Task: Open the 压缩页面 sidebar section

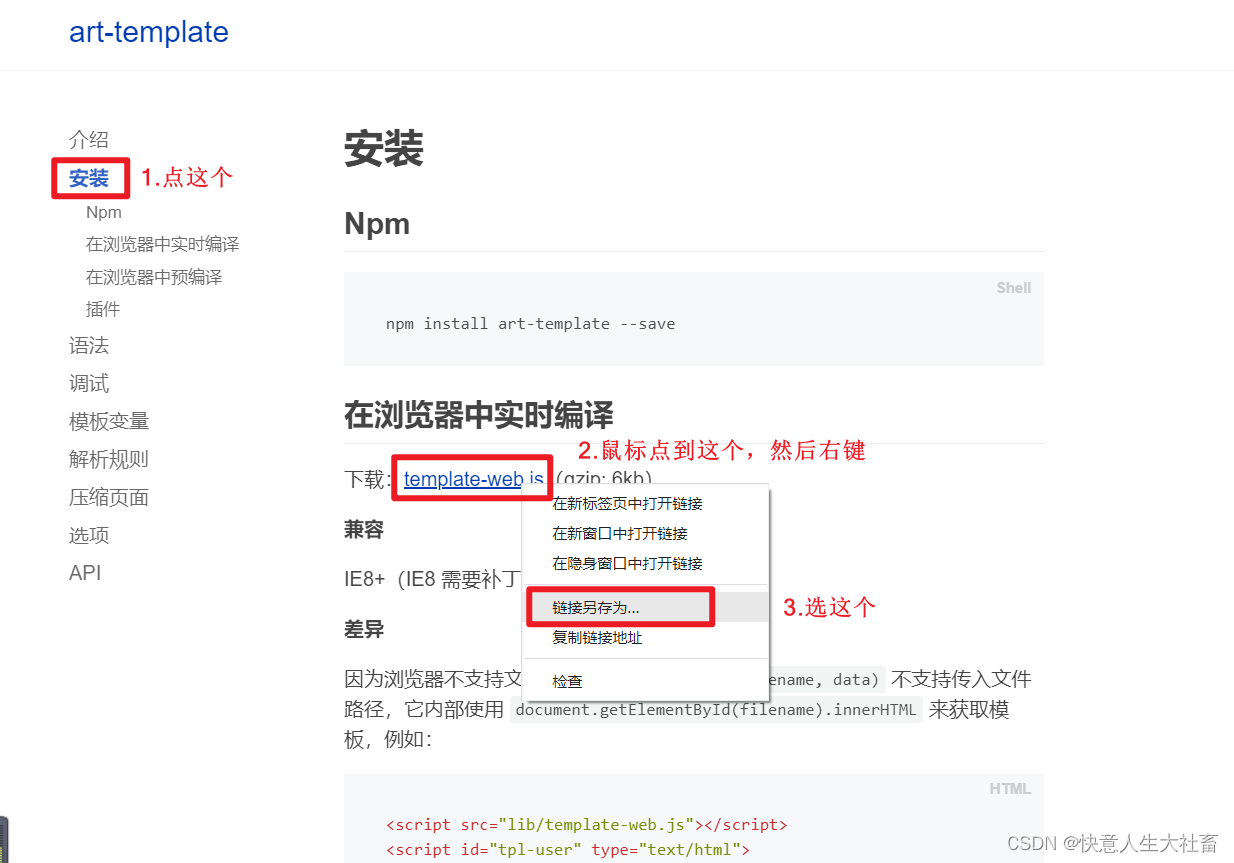Action: pyautogui.click(x=109, y=498)
